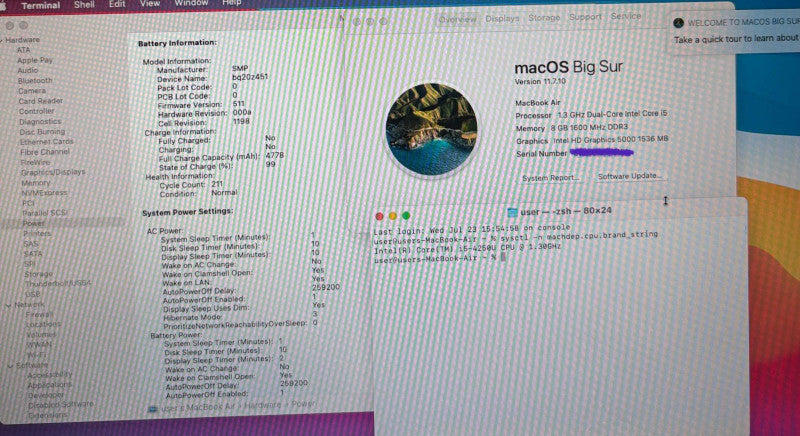This screenshot has height=436, width=800.
Task: Click the System Report button
Action: 551,178
